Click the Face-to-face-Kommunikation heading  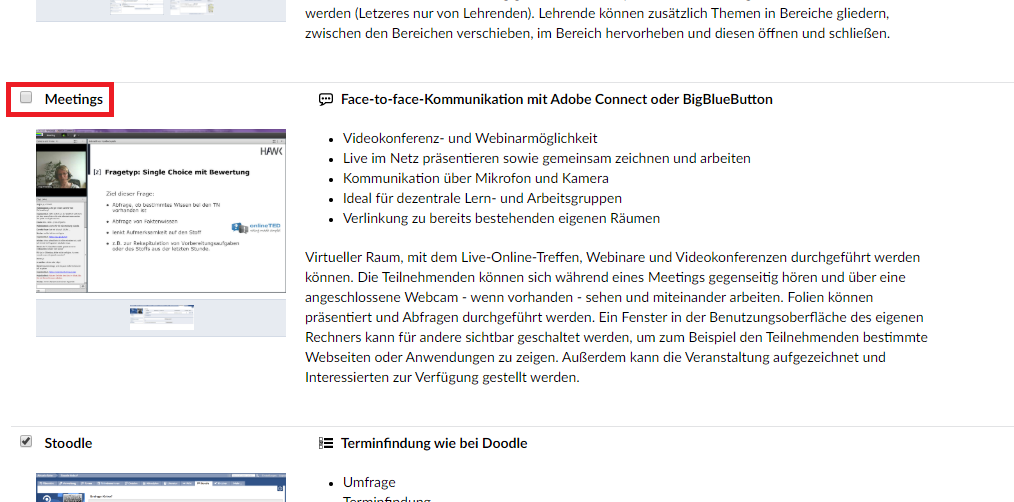pyautogui.click(x=557, y=100)
